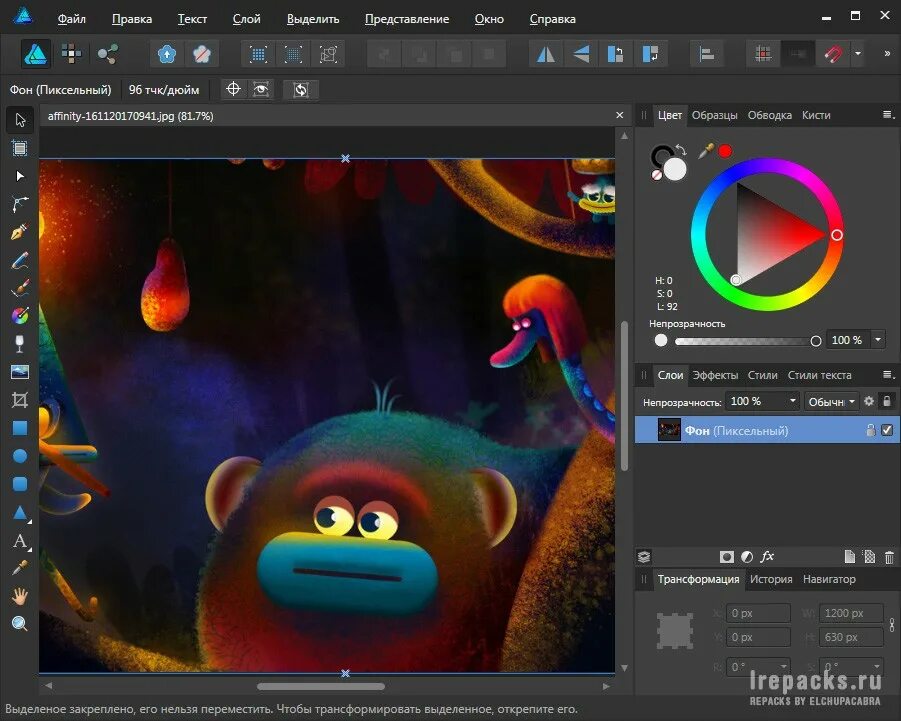The height and width of the screenshot is (721, 901).
Task: Select the Artistic Text tool
Action: coord(20,541)
